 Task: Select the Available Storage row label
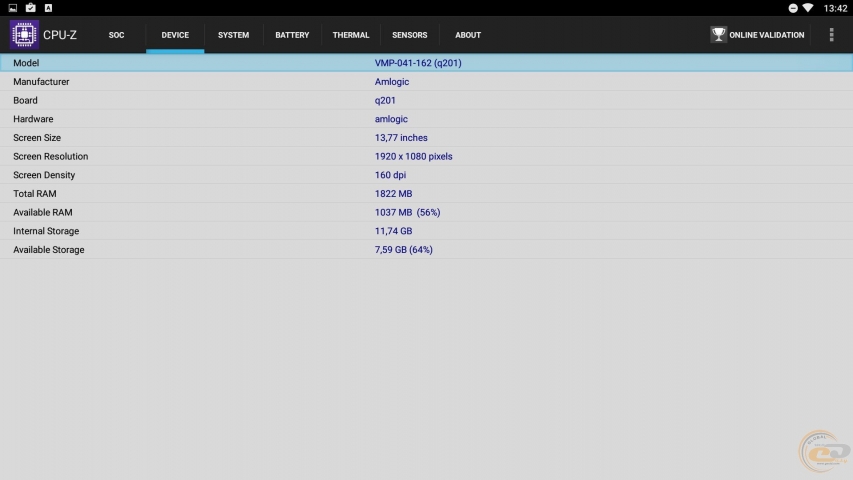pos(49,250)
